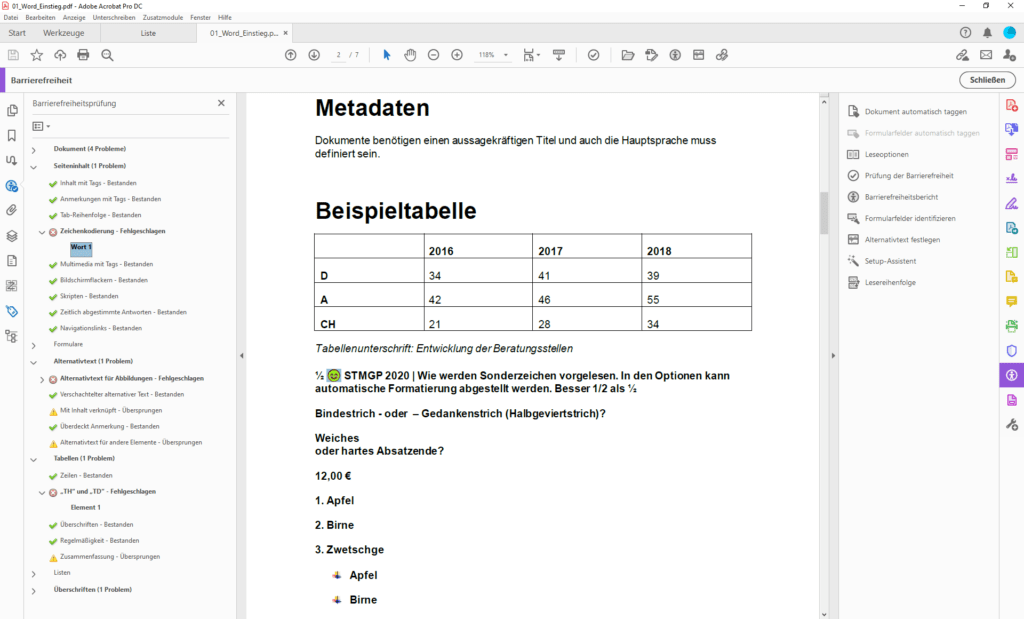Open the 118% zoom level dropdown
Viewport: 1024px width, 619px height.
coord(505,56)
